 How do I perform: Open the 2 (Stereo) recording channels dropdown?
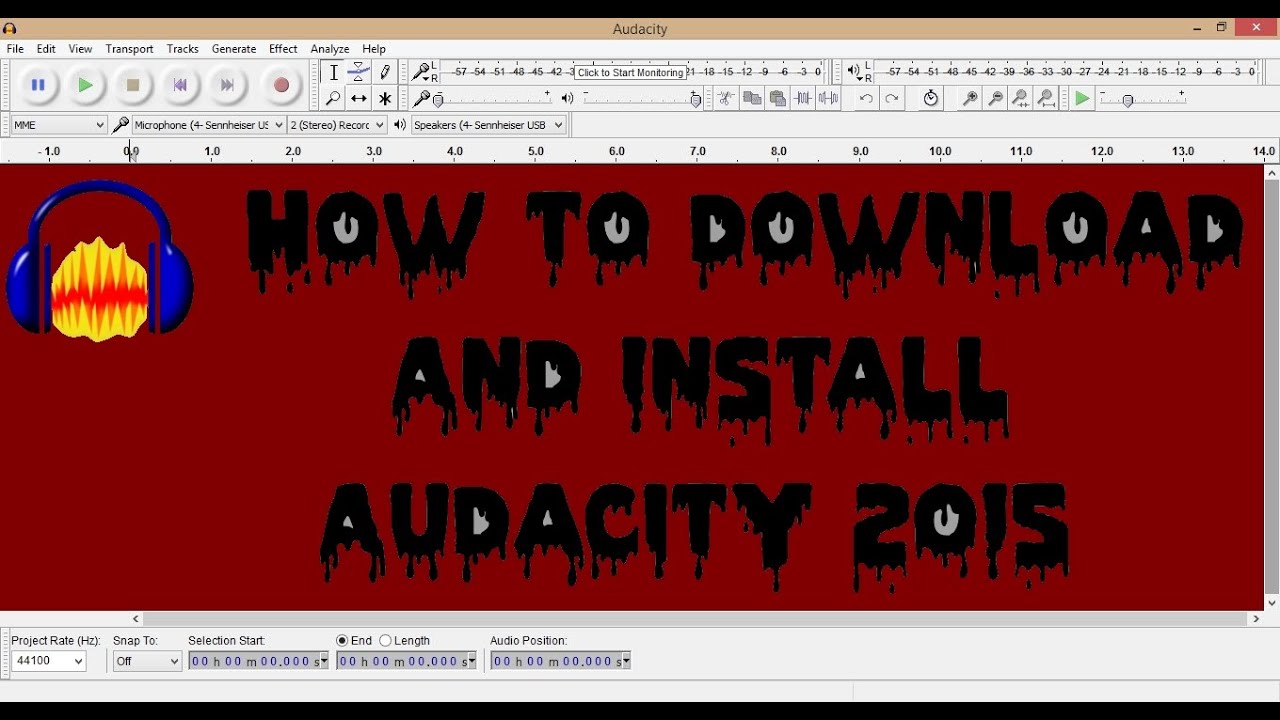pos(337,125)
